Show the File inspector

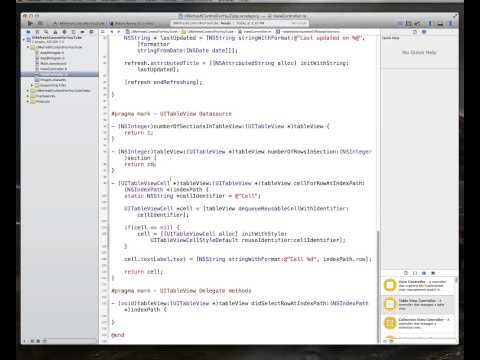[x=415, y=32]
